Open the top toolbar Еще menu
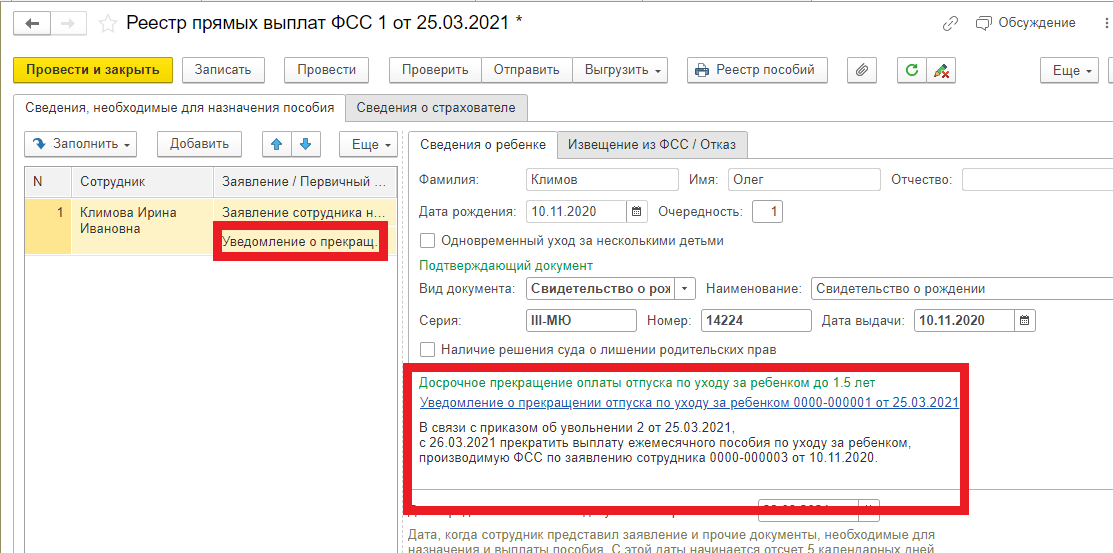This screenshot has height=553, width=1113. [1069, 70]
